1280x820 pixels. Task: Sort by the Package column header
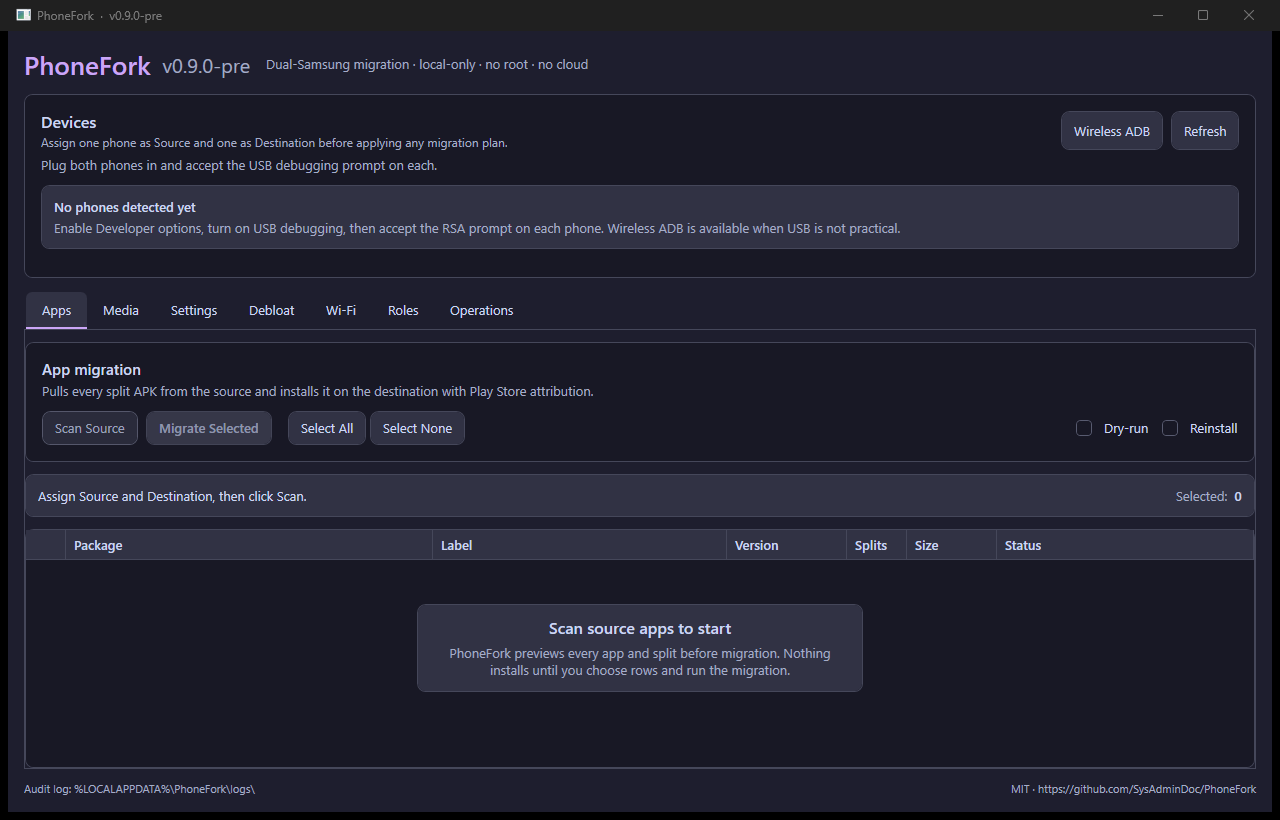coord(249,545)
